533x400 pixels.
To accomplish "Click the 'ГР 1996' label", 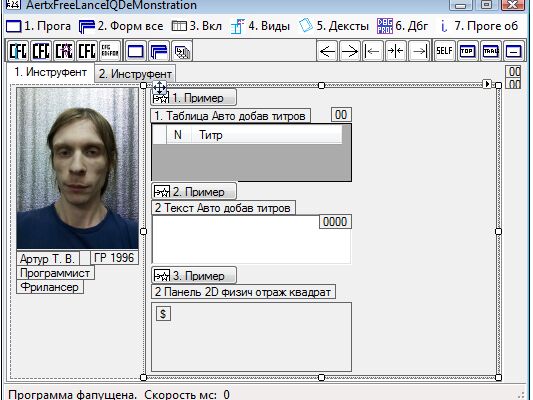I will 114,258.
